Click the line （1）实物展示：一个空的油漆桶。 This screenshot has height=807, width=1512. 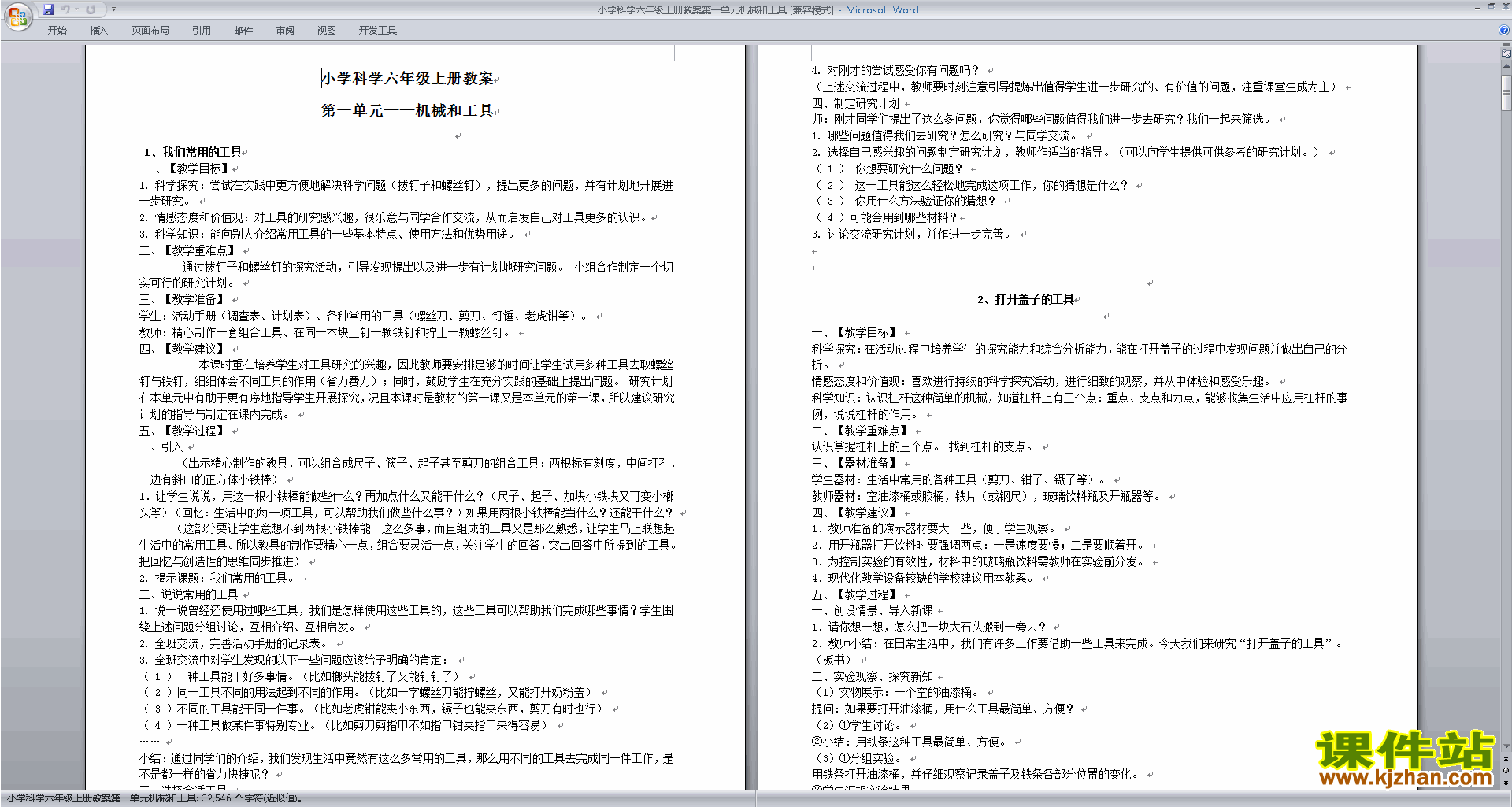pos(895,692)
